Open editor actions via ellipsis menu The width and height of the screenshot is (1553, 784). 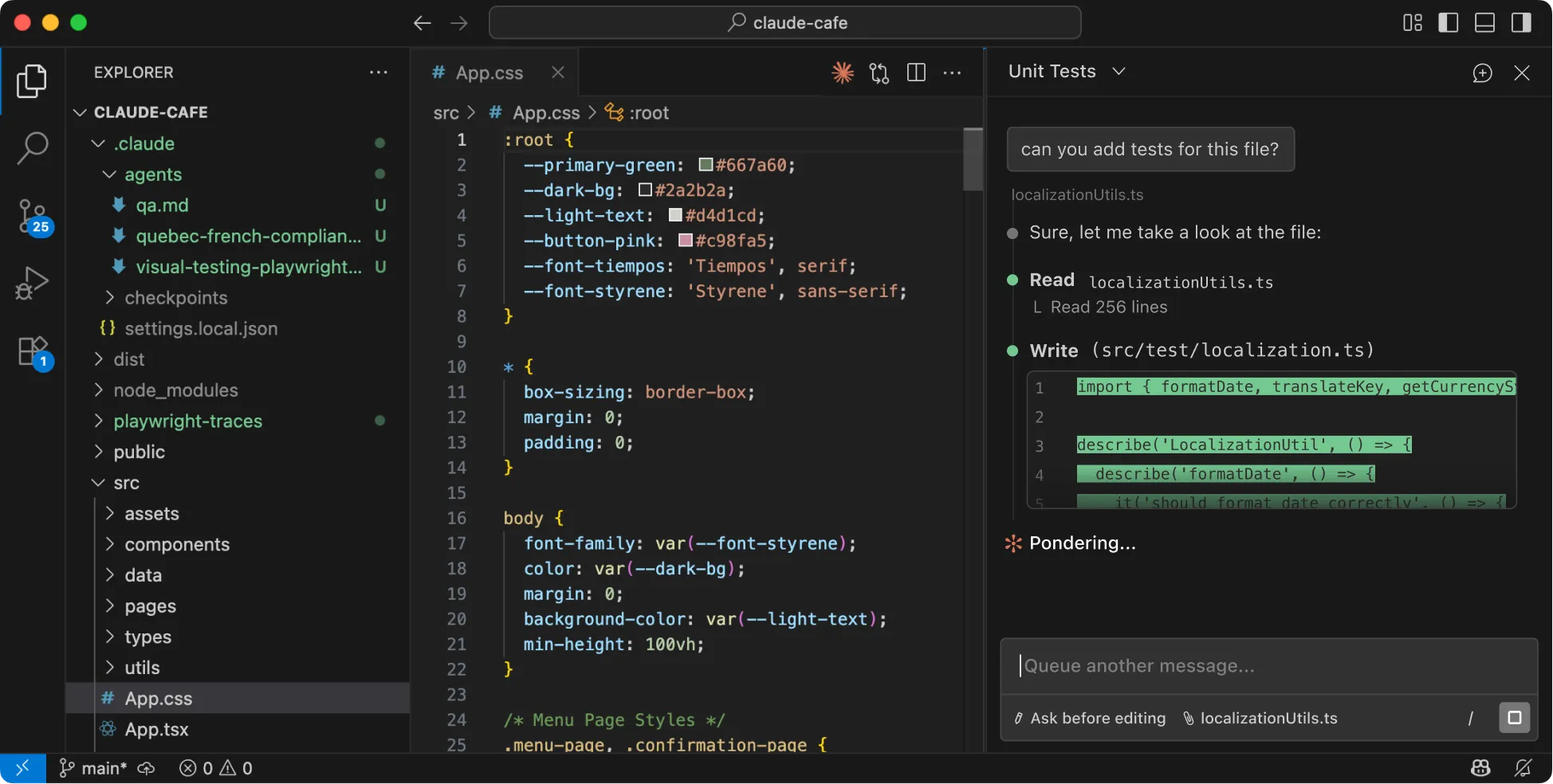[x=952, y=73]
